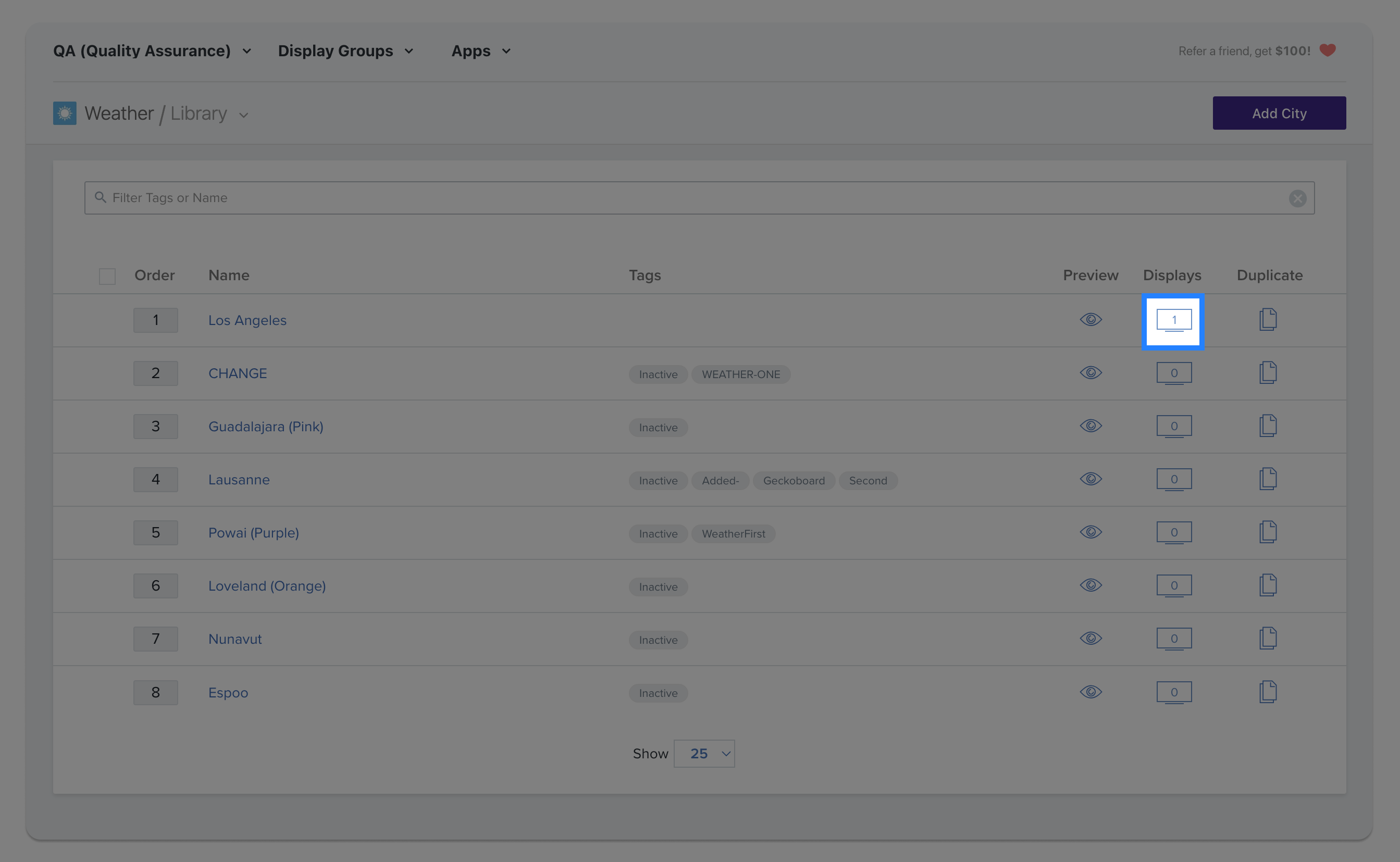This screenshot has width=1400, height=862.
Task: Click the Second tag on Lausanne
Action: [868, 480]
